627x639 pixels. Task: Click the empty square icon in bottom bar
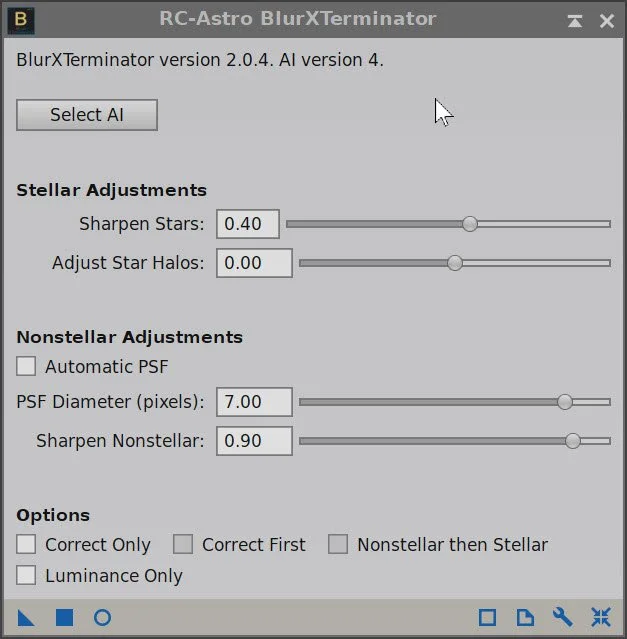487,617
